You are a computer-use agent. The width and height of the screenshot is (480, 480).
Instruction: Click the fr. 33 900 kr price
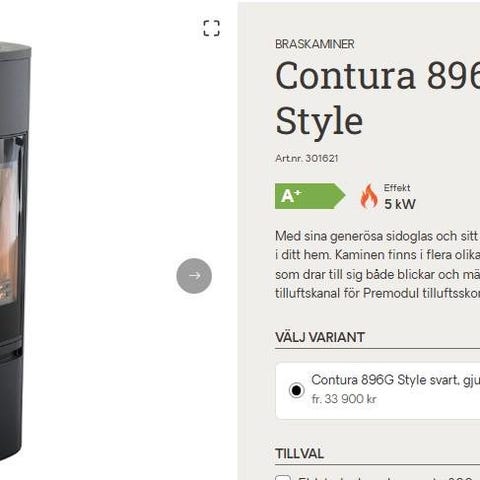[344, 399]
